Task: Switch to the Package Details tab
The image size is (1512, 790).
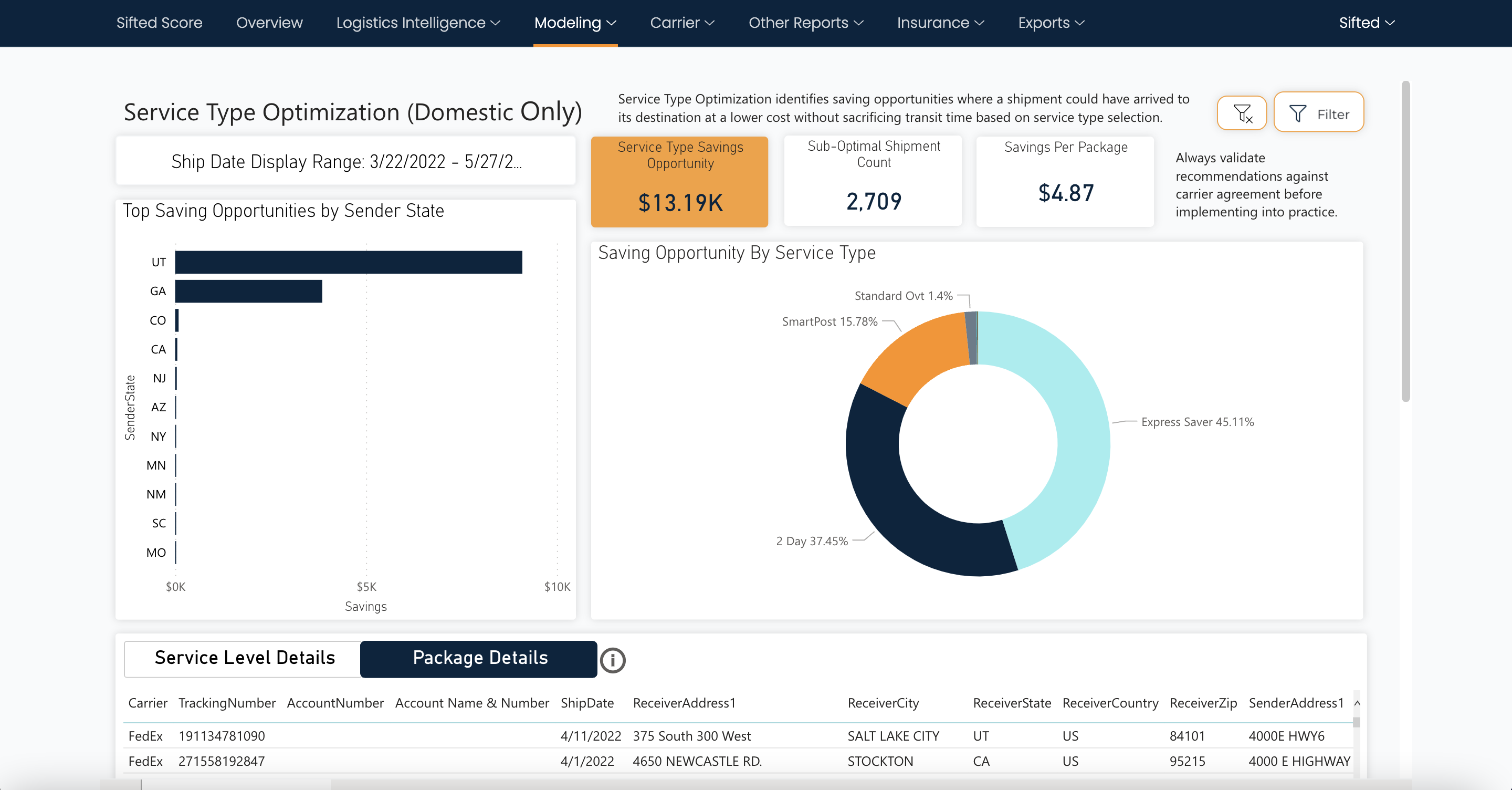Action: click(479, 659)
